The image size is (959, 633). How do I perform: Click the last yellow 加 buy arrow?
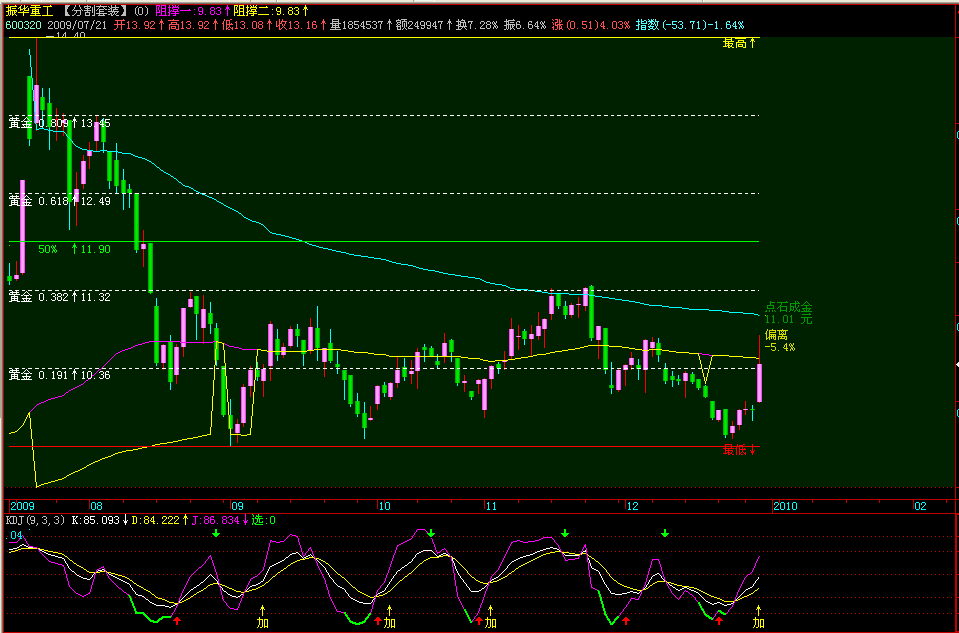tap(758, 618)
